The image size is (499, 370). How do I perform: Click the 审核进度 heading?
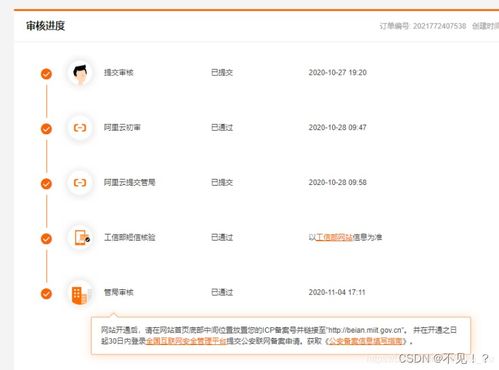click(x=45, y=26)
